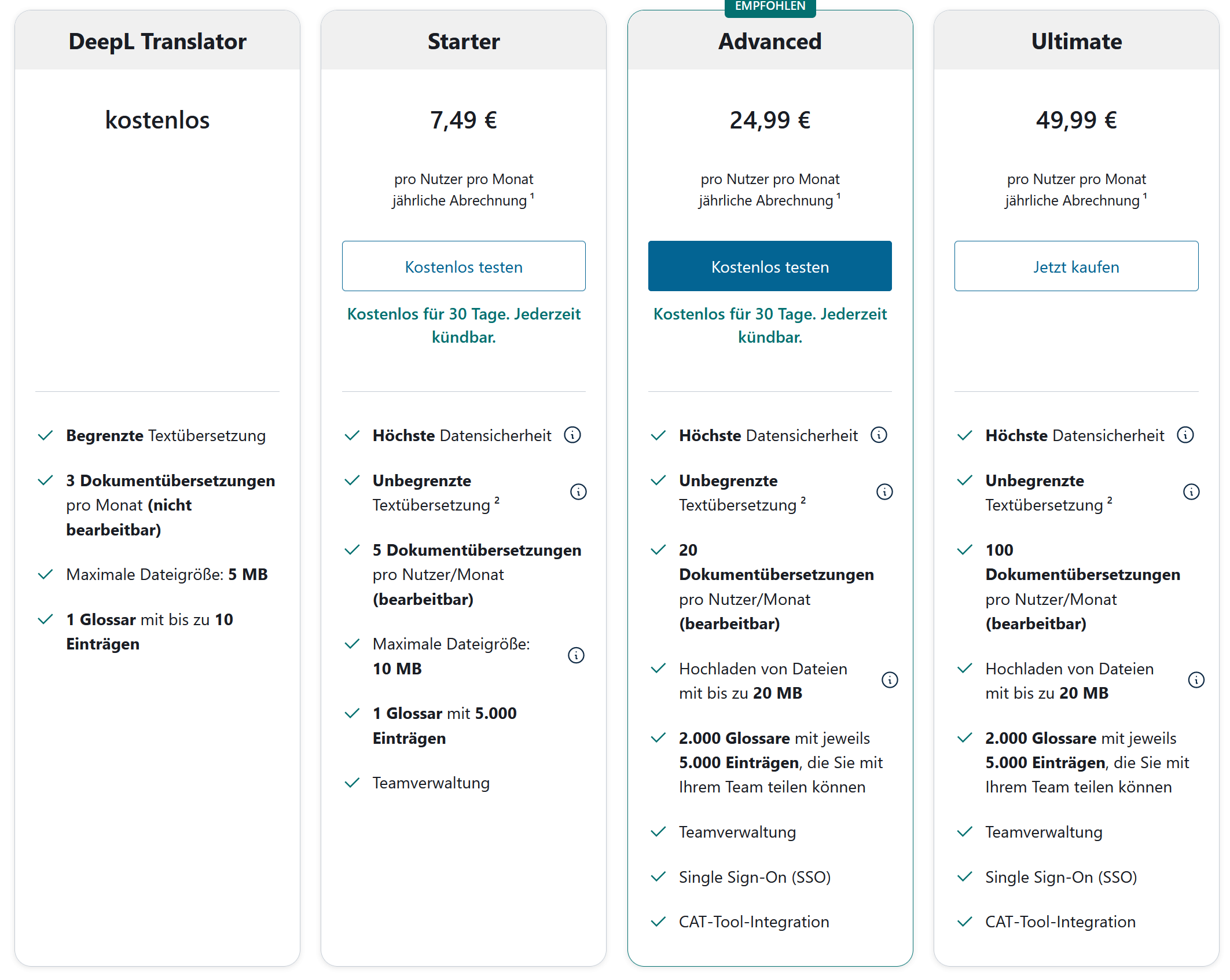This screenshot has height=980, width=1230.
Task: Click info icon beside Ultimate Höchste Datensicherheit
Action: click(x=1185, y=435)
